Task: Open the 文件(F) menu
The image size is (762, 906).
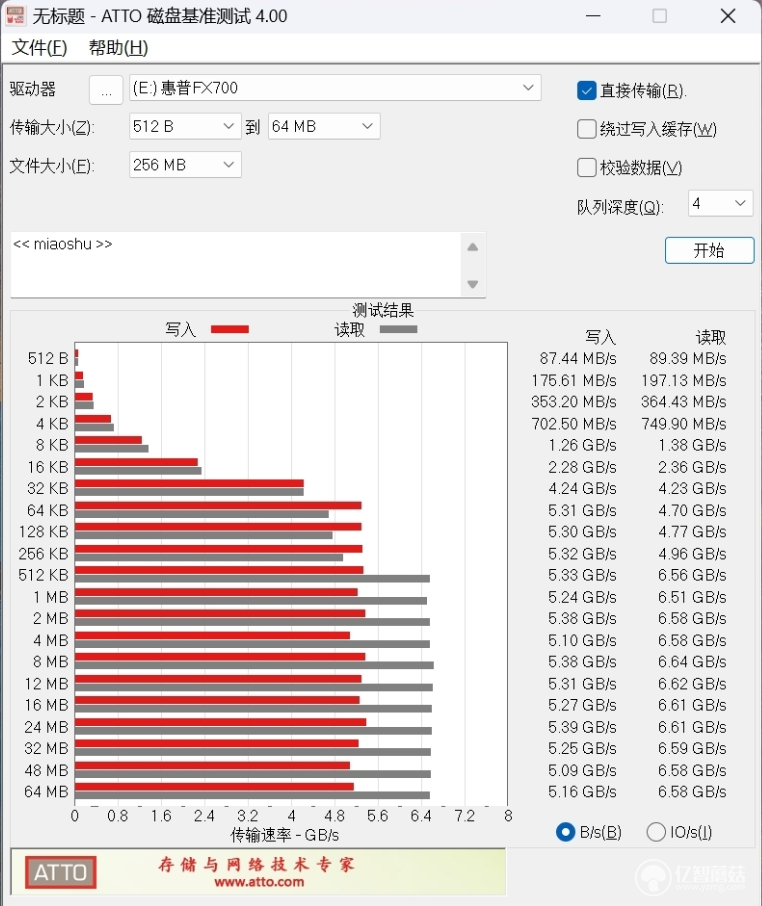Action: 39,47
